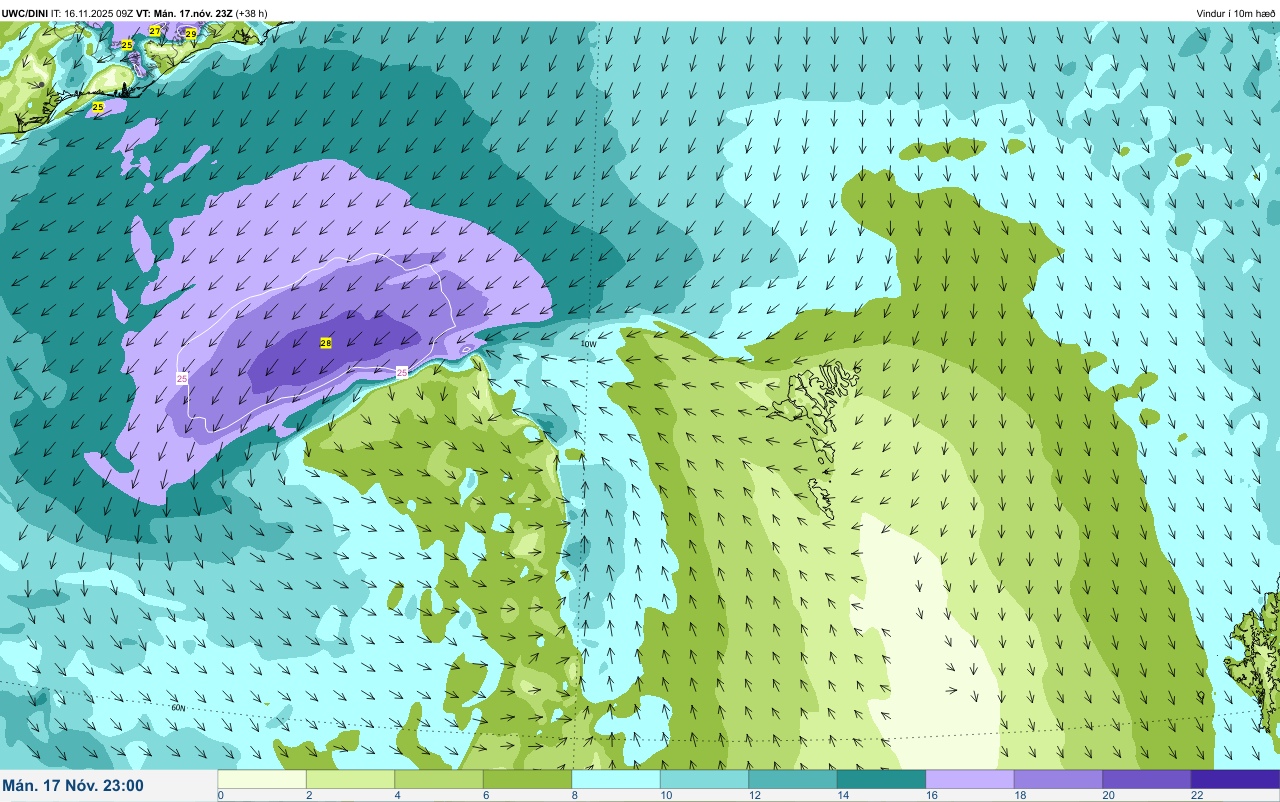Click yellow 25 label right beside the 27
The image size is (1280, 802).
coord(127,45)
